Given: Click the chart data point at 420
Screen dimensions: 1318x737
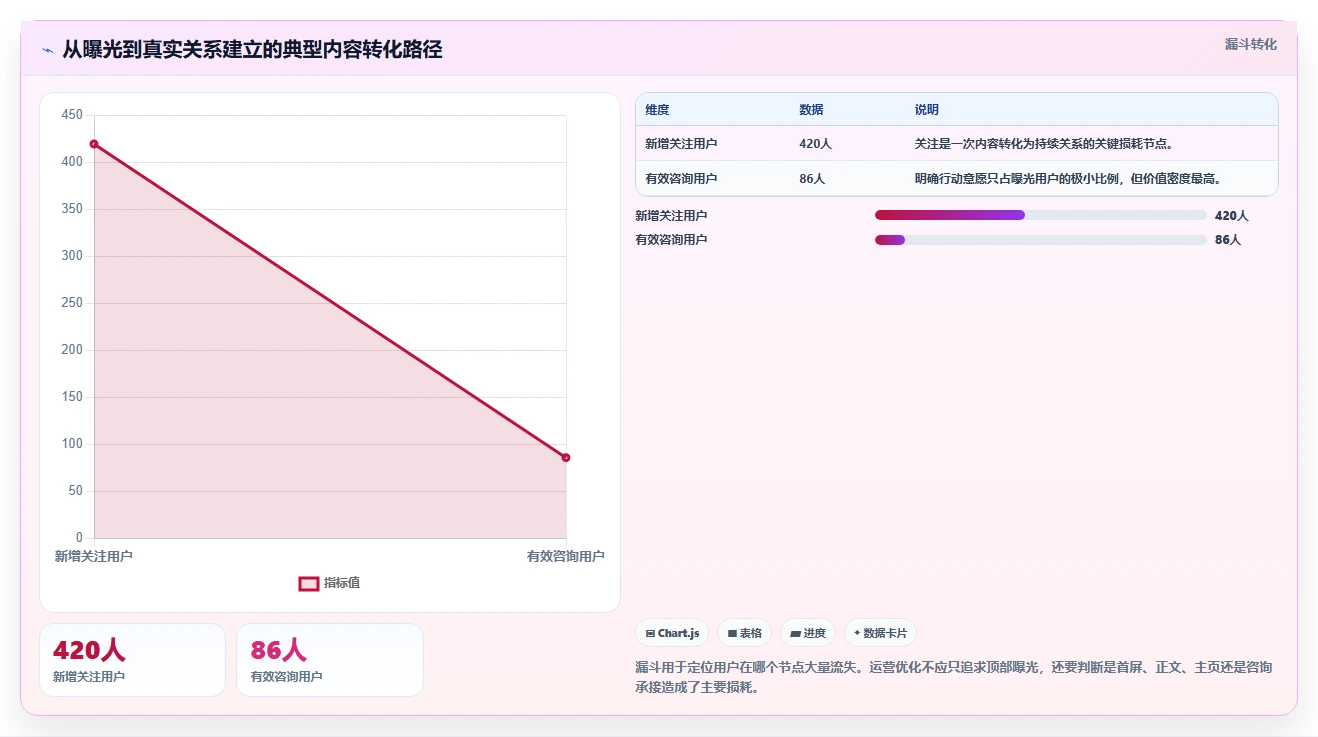Looking at the screenshot, I should 94,144.
